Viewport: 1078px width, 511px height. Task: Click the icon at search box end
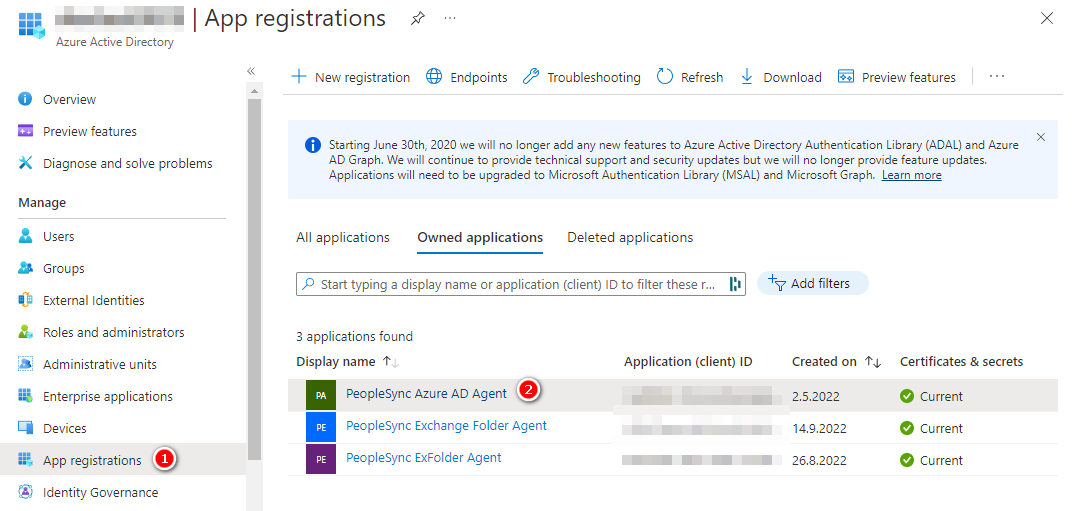[736, 283]
